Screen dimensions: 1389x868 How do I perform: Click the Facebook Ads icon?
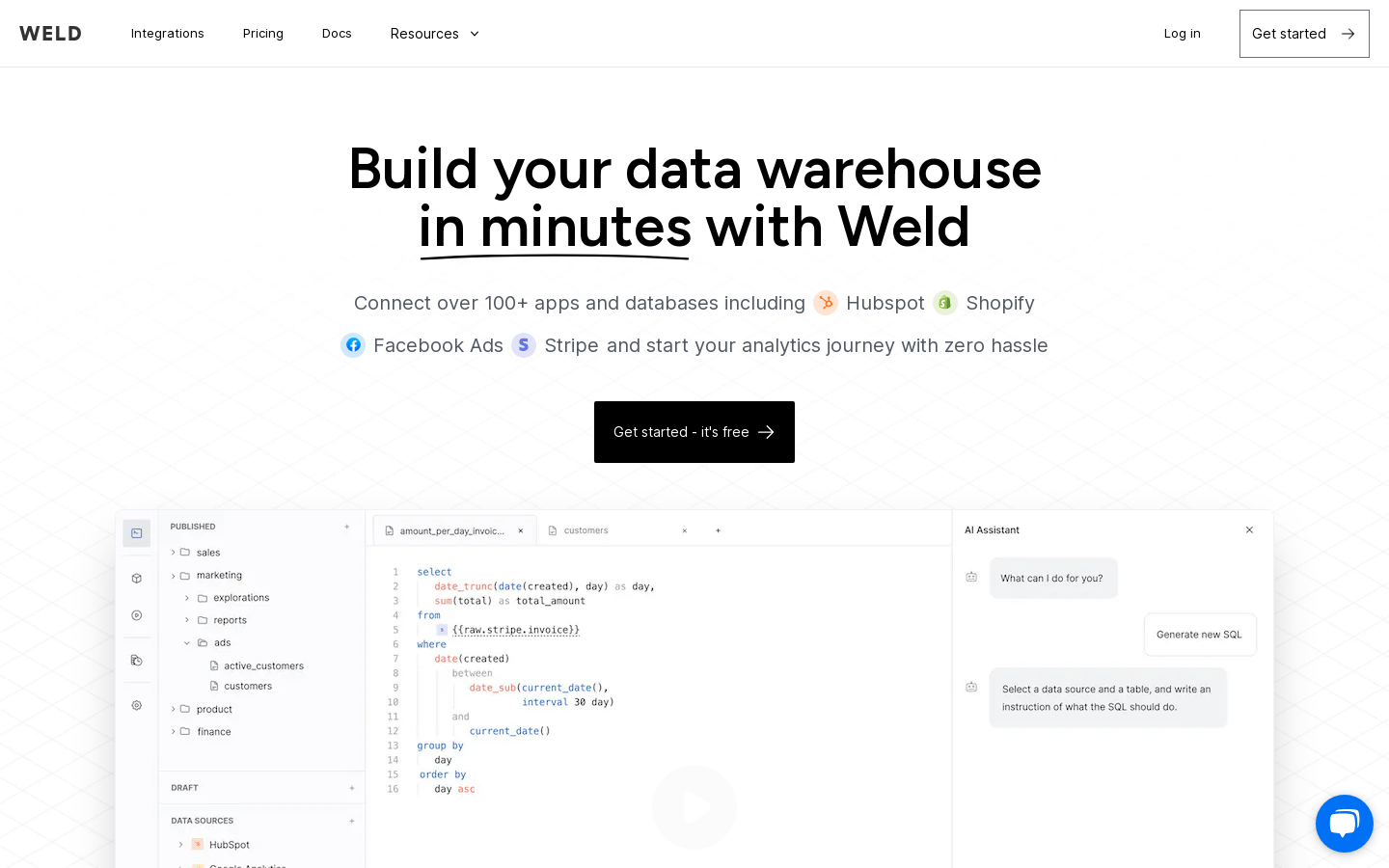[x=353, y=345]
